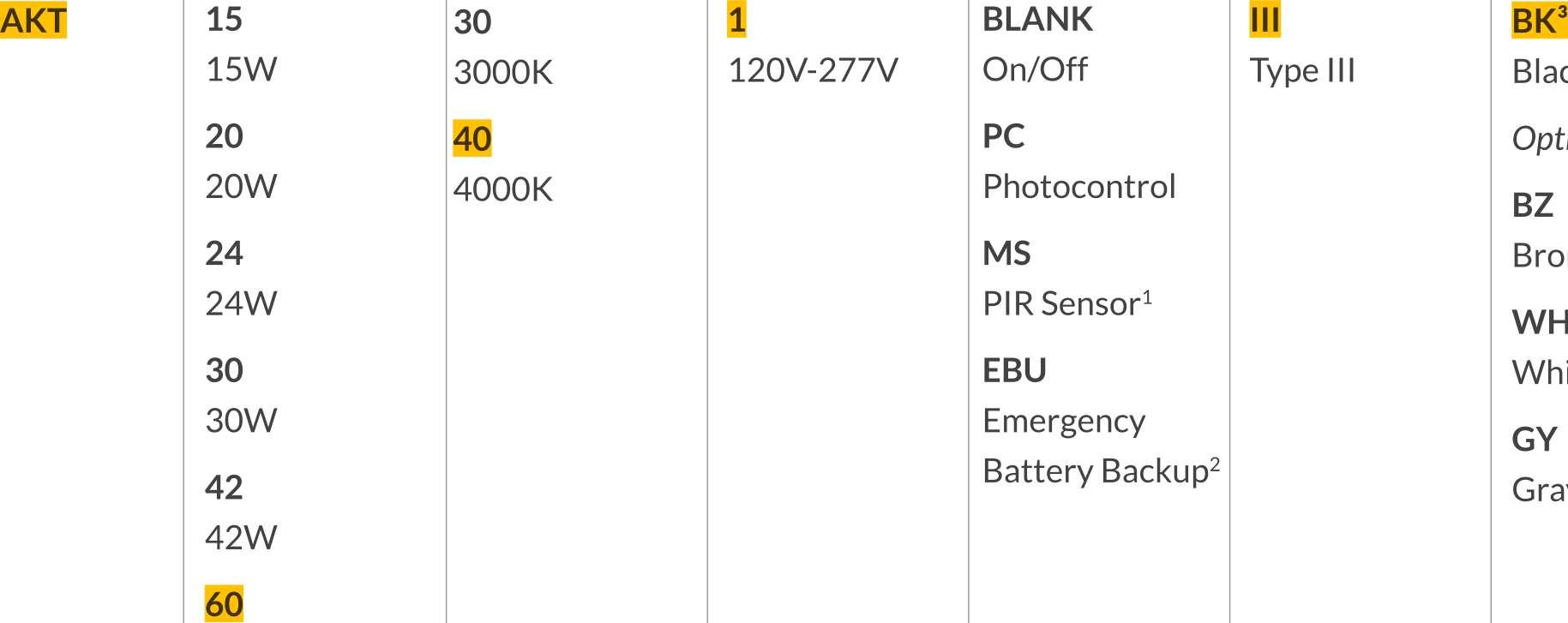
Task: Select the 20W wattage option
Action: pyautogui.click(x=241, y=186)
